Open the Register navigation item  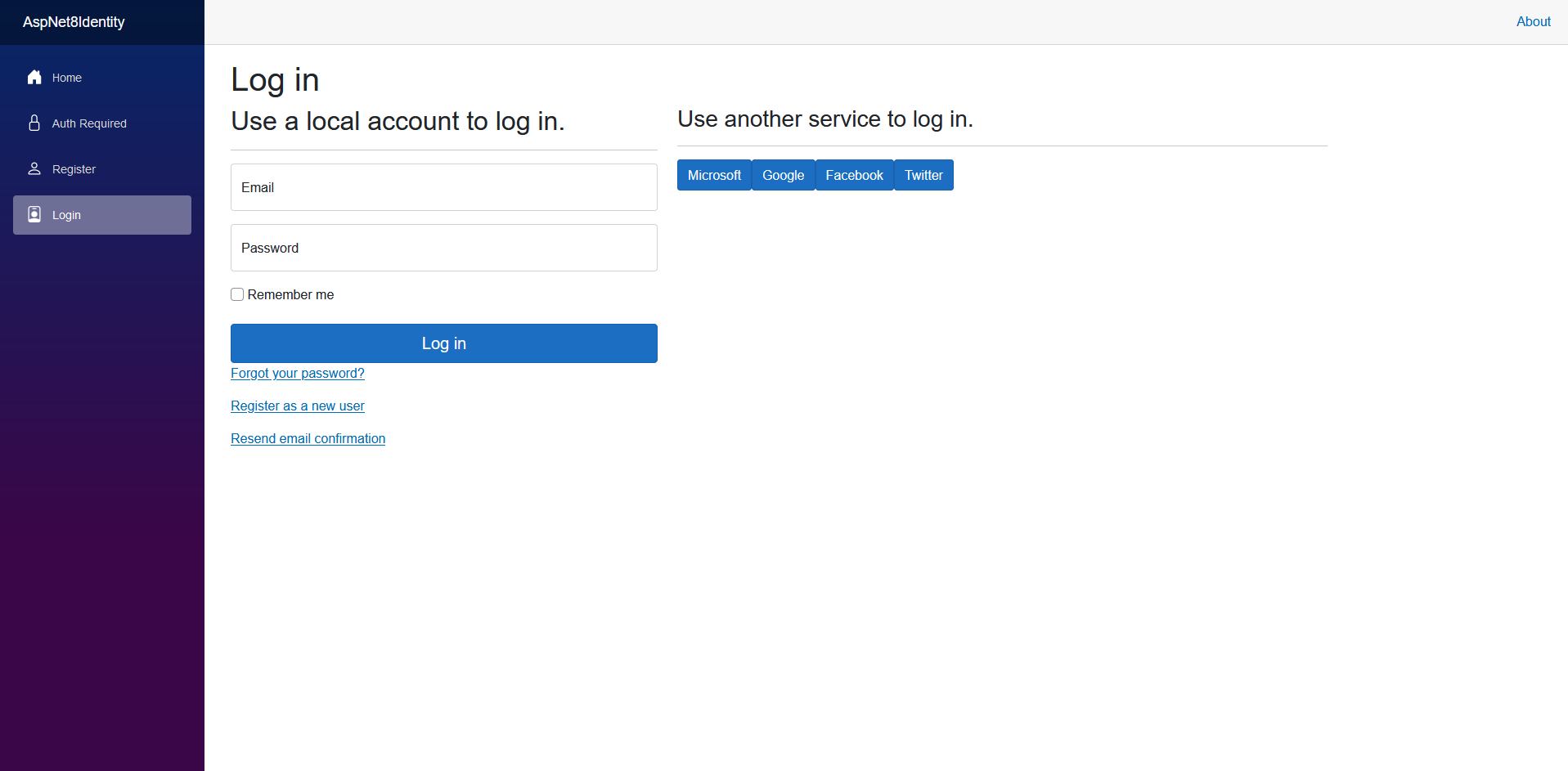(x=74, y=169)
